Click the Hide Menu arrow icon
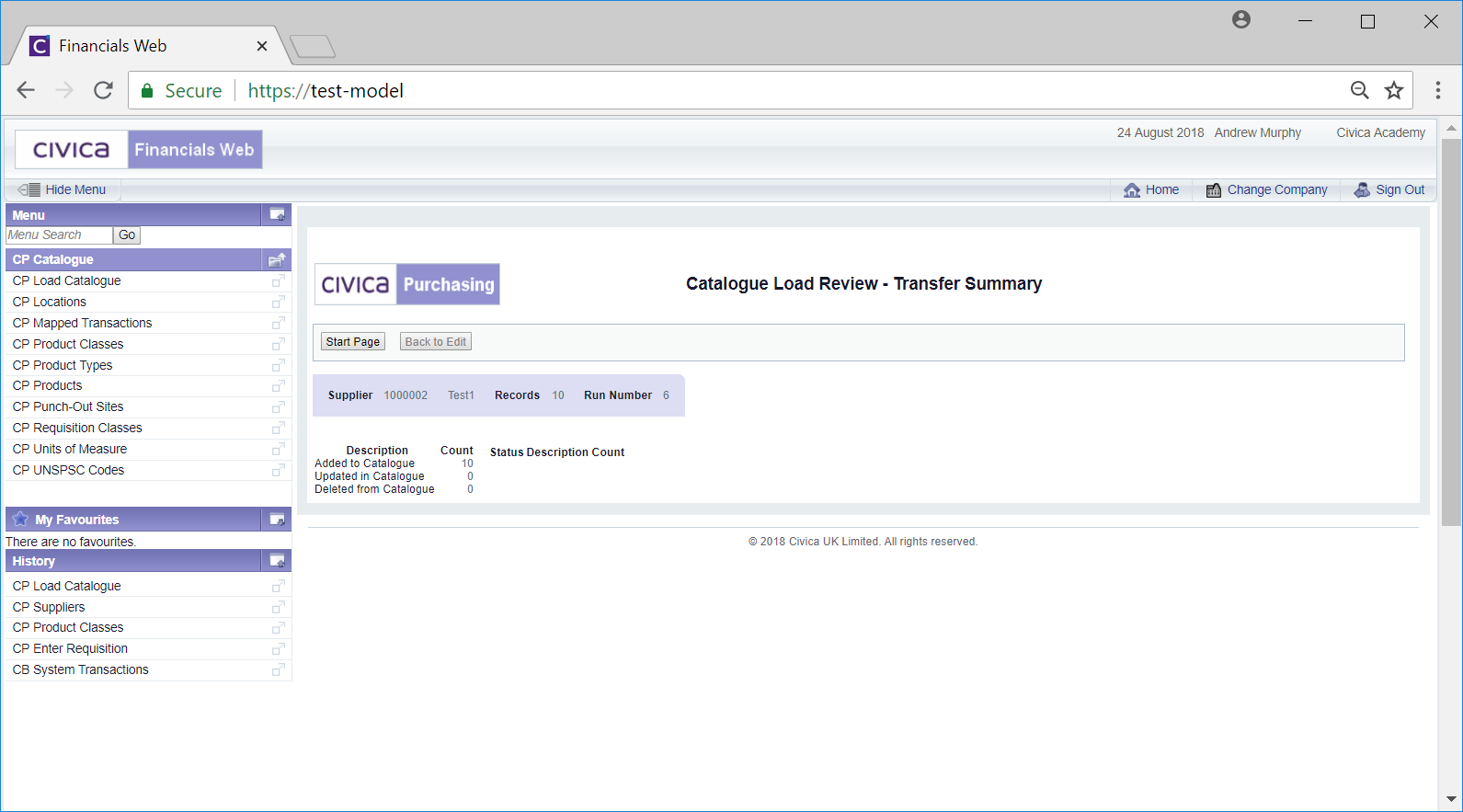This screenshot has height=812, width=1463. 29,189
